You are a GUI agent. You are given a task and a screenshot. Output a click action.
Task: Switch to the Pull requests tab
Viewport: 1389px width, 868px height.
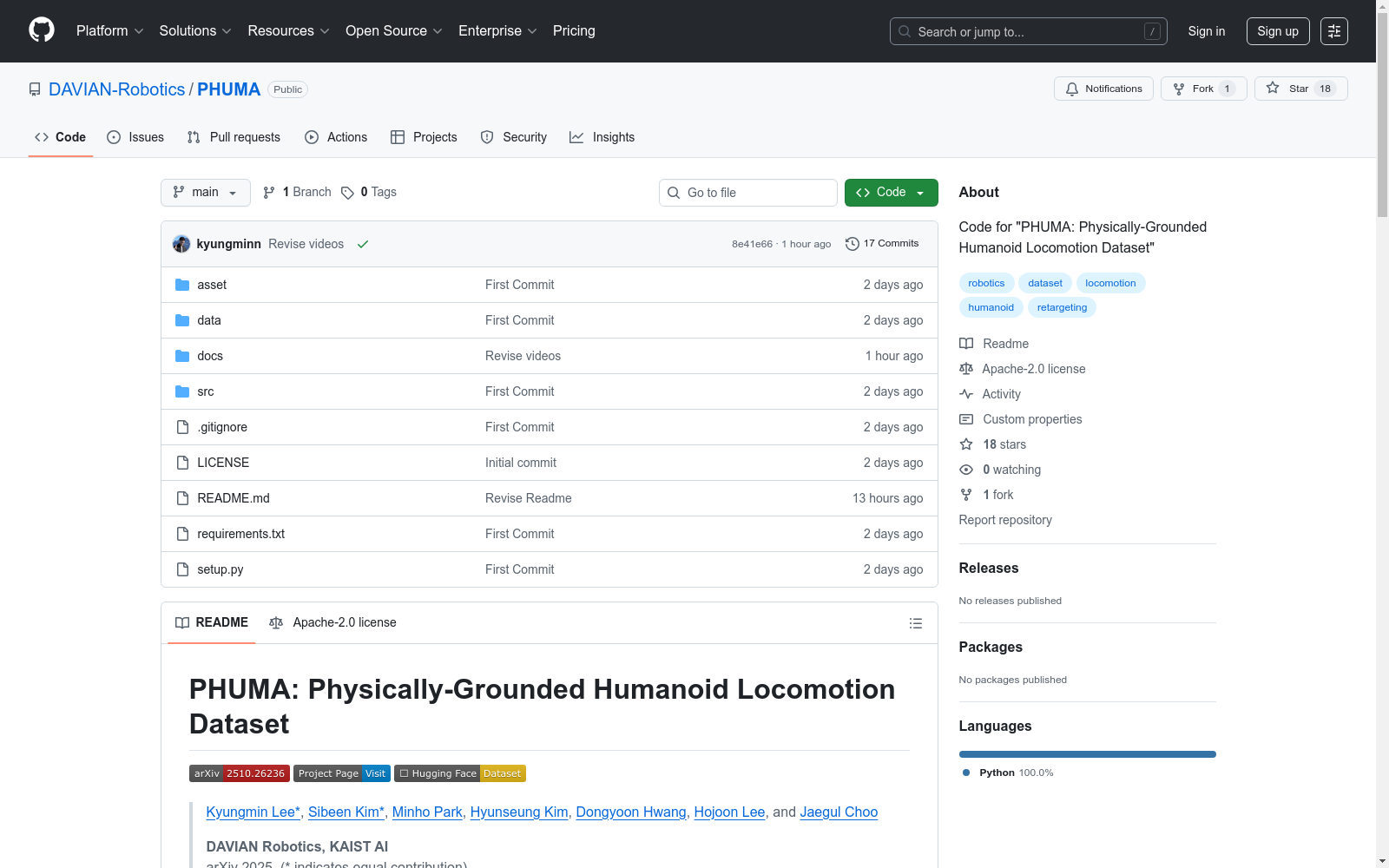click(234, 137)
